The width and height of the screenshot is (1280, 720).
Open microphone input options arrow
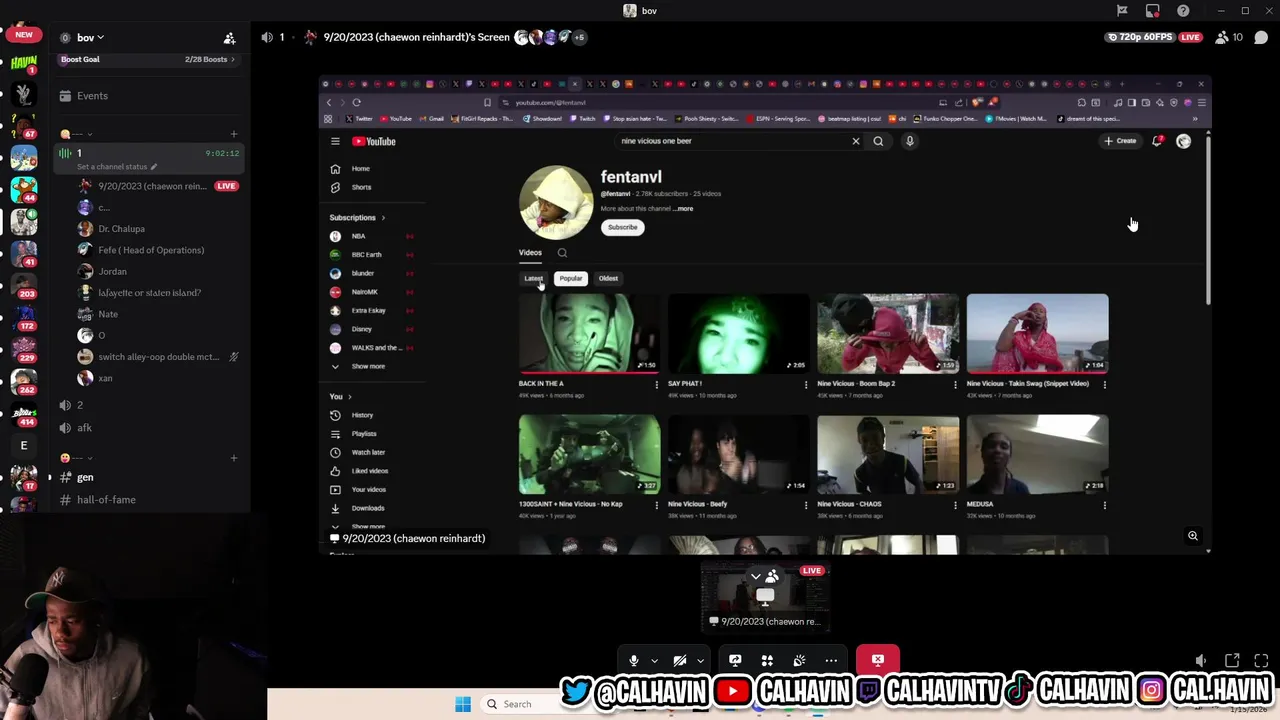(x=654, y=660)
